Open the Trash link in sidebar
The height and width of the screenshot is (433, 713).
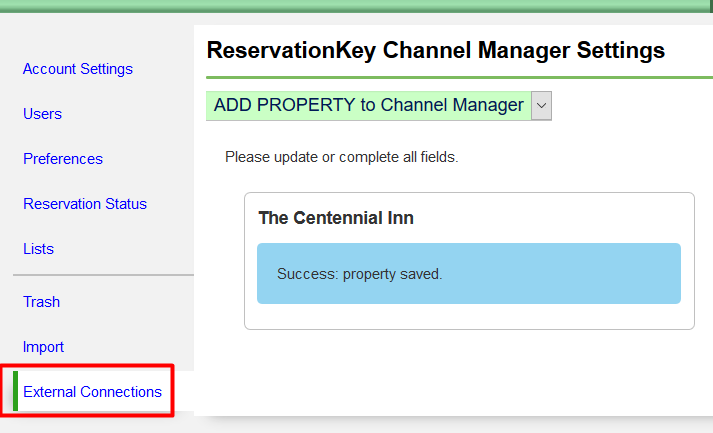(41, 302)
